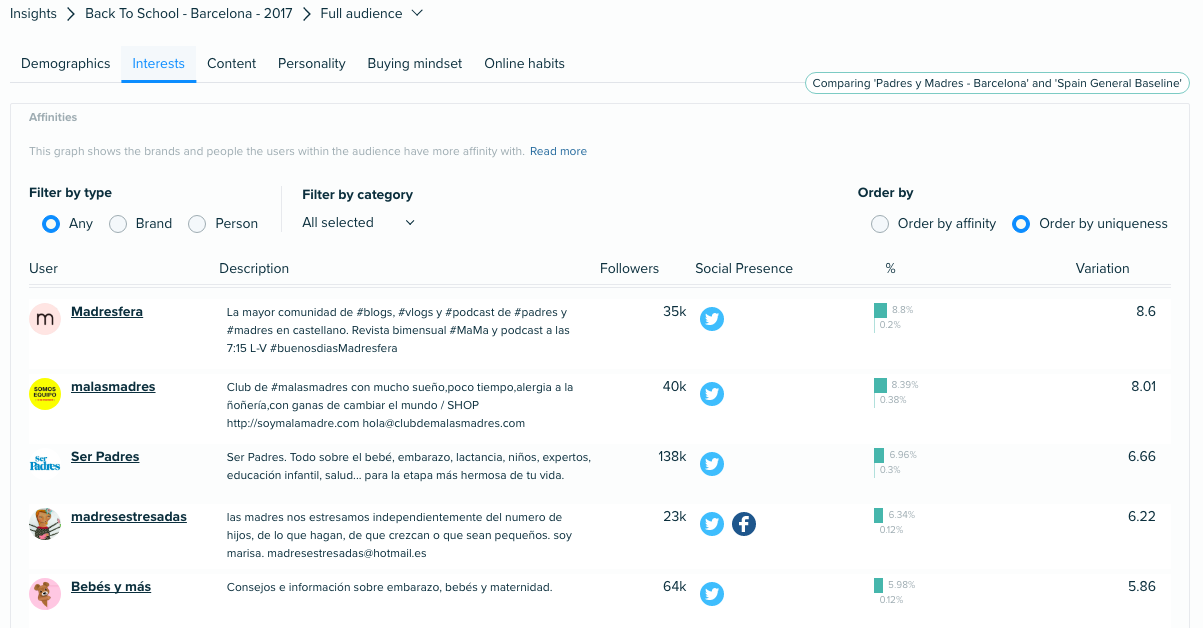Open the malasmadres user link
Screen dimensions: 1203x628
[x=113, y=387]
